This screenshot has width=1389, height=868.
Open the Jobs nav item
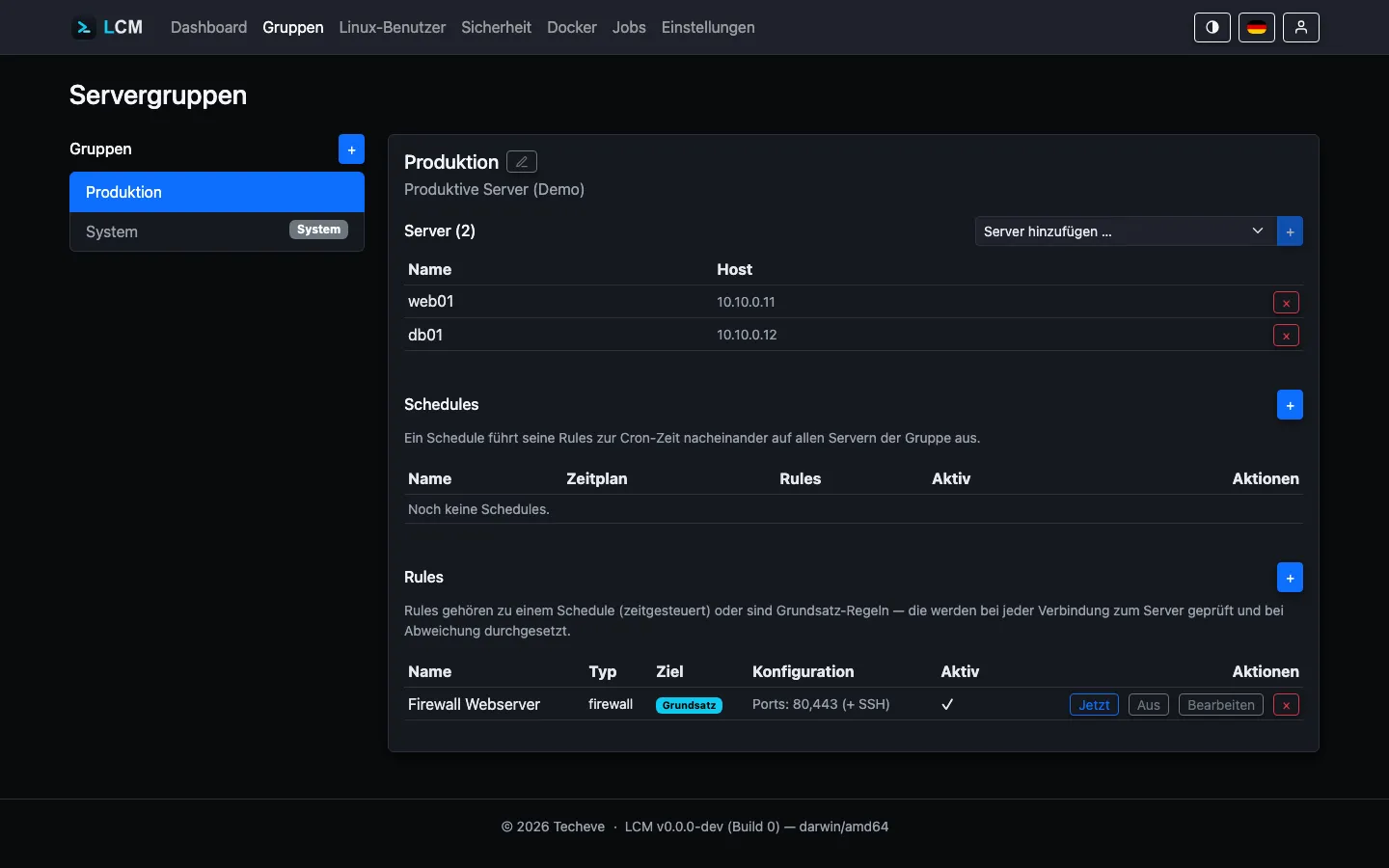click(x=629, y=27)
